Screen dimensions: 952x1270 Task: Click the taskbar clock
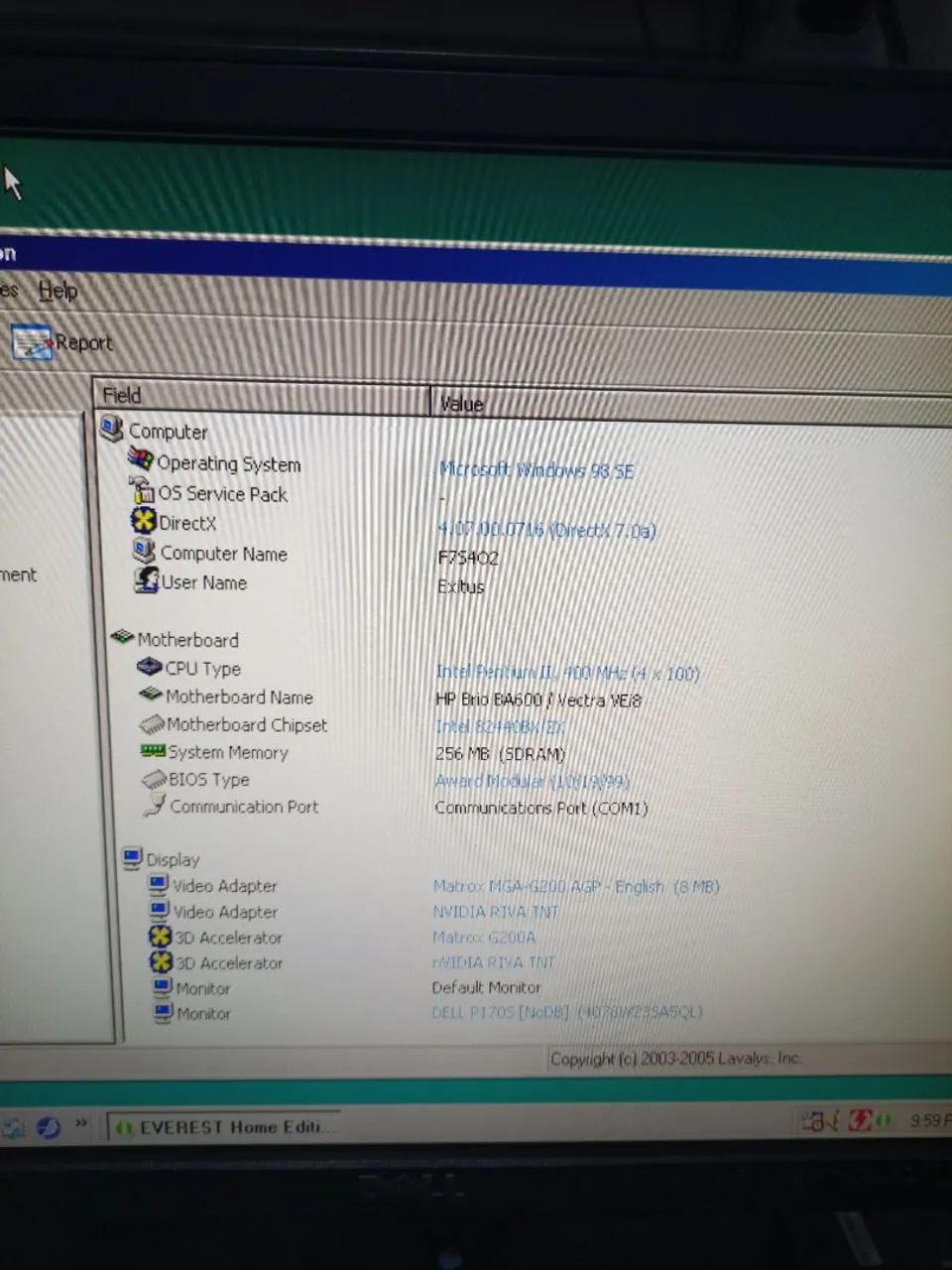coord(930,1120)
